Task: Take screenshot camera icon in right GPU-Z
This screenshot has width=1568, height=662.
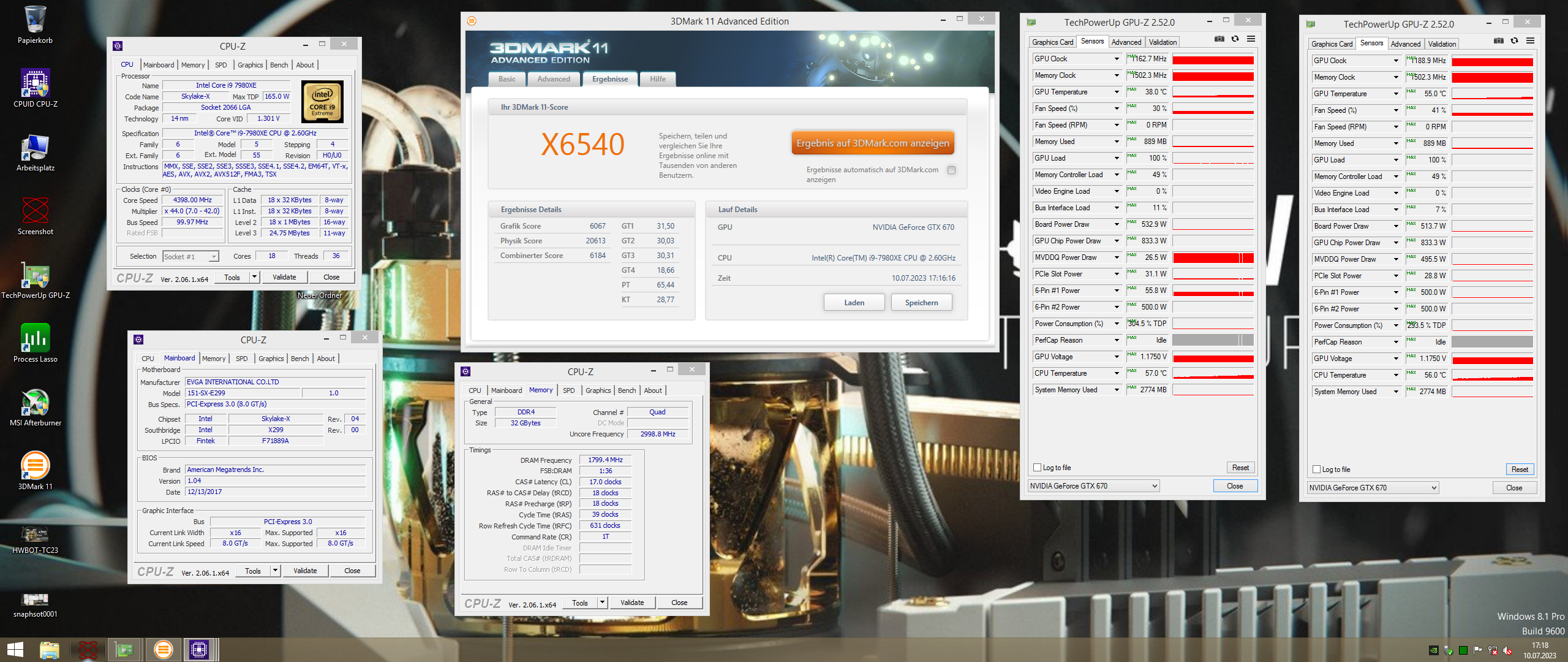Action: click(1498, 41)
